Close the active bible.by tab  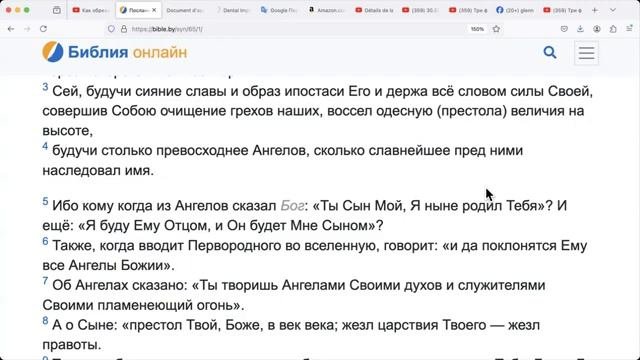(154, 10)
